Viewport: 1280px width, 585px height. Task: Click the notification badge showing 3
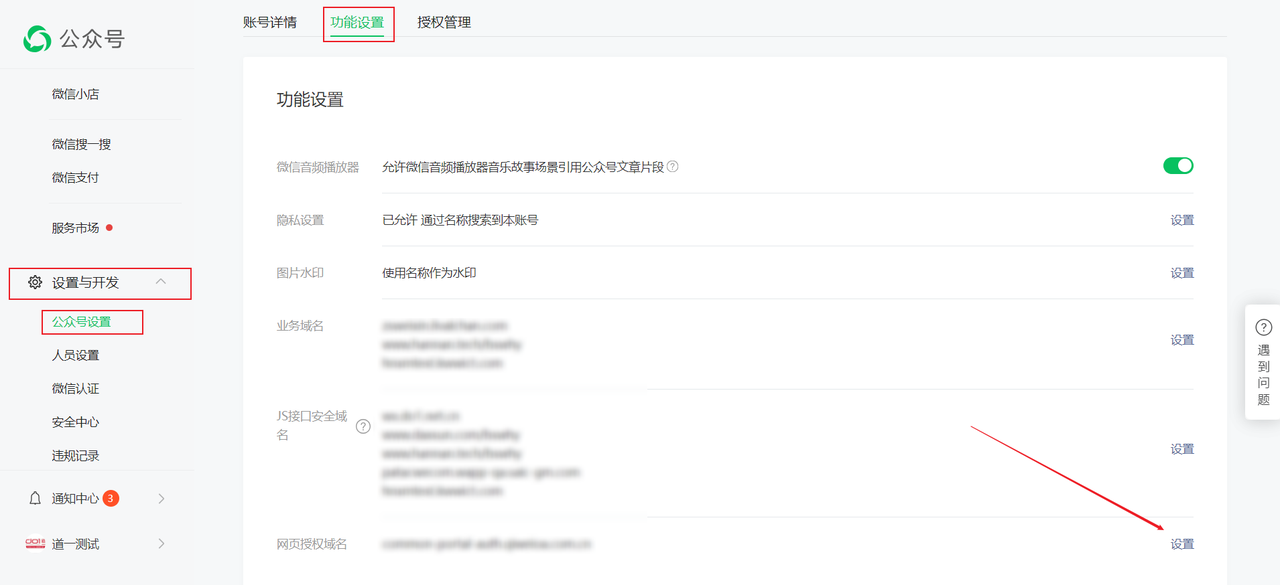click(x=111, y=498)
